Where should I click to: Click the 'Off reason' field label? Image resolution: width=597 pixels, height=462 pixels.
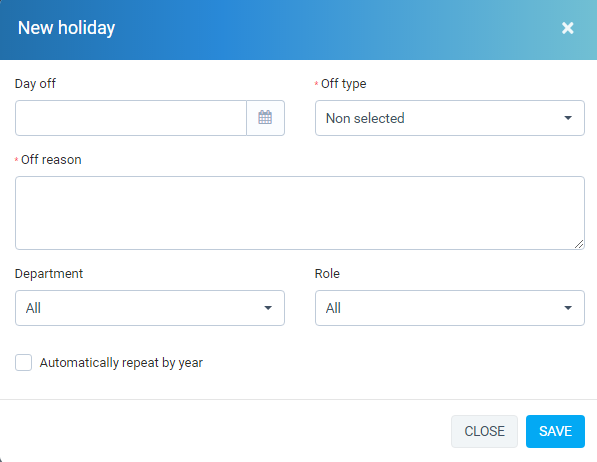(x=51, y=160)
